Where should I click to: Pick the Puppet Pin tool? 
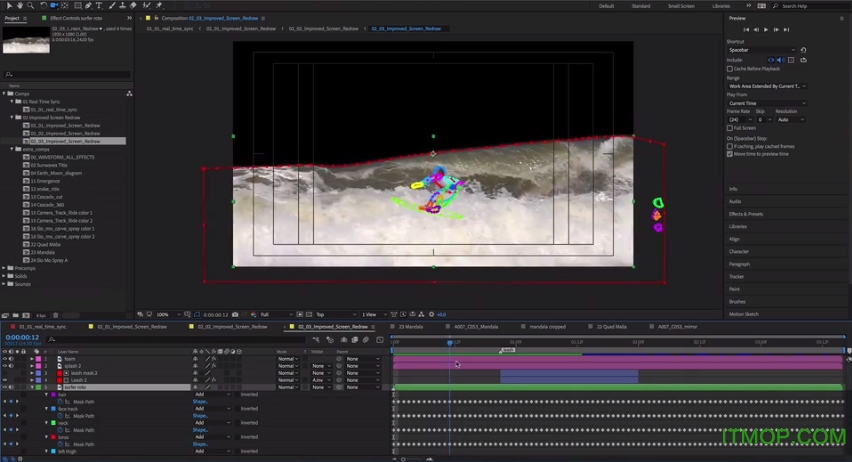point(159,6)
